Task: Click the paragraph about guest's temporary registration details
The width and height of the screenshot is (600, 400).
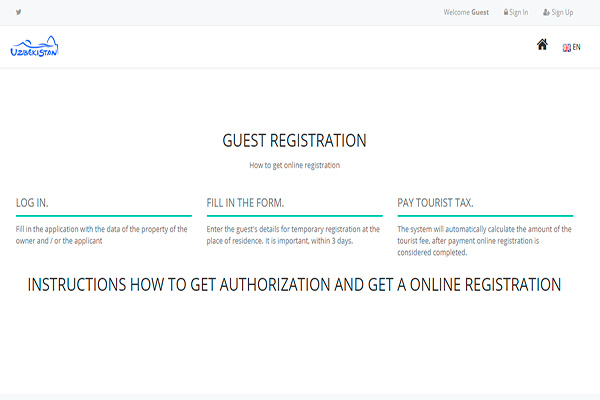Action: 293,234
